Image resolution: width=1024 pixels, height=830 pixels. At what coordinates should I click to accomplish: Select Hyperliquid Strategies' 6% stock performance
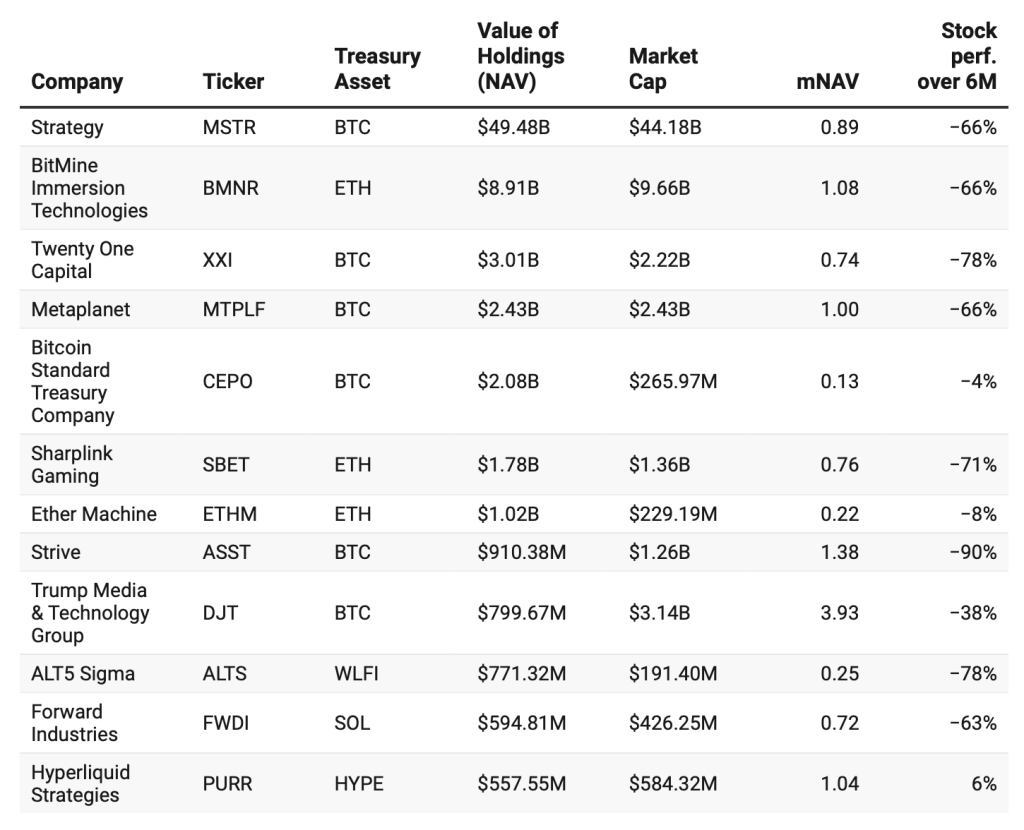point(984,784)
